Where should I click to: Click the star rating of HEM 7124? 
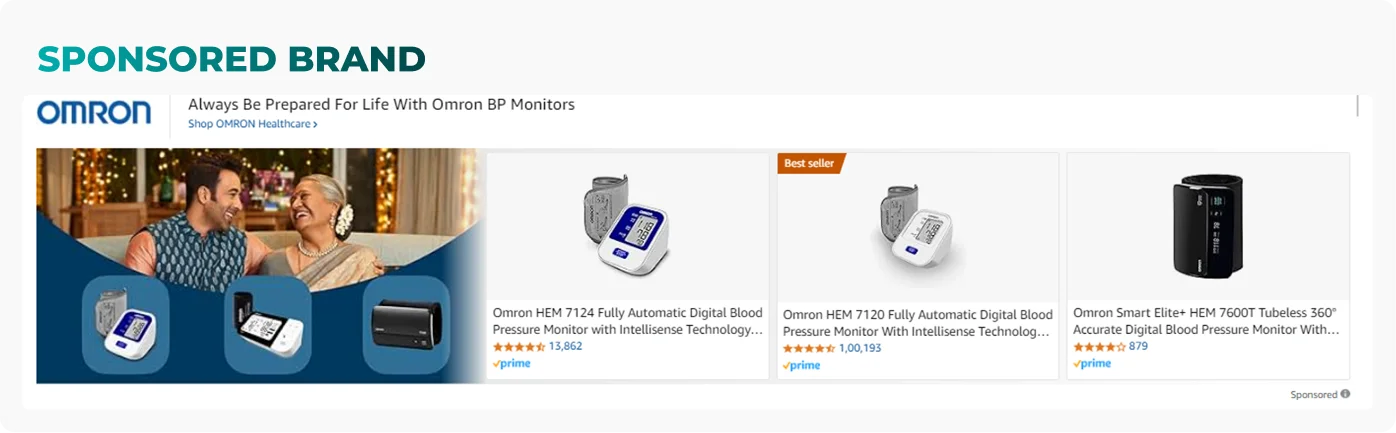point(519,346)
